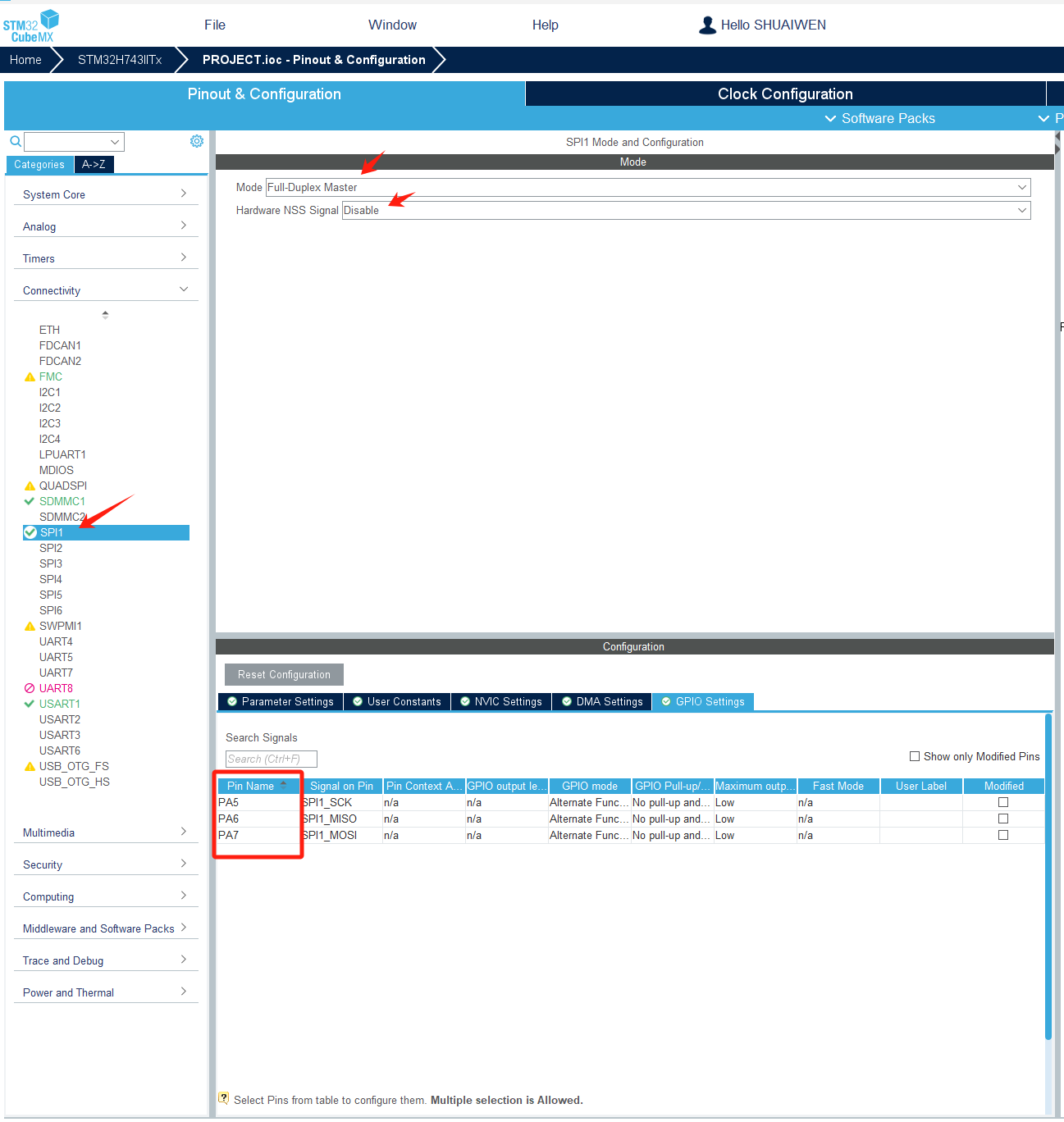The width and height of the screenshot is (1064, 1122).
Task: Open the User Constants tab
Action: (x=396, y=701)
